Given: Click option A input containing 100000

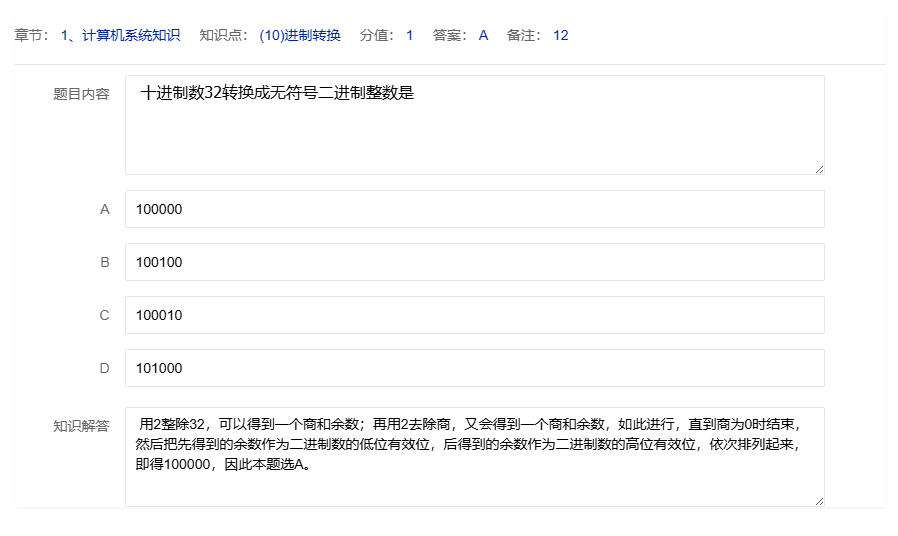Looking at the screenshot, I should tap(474, 209).
